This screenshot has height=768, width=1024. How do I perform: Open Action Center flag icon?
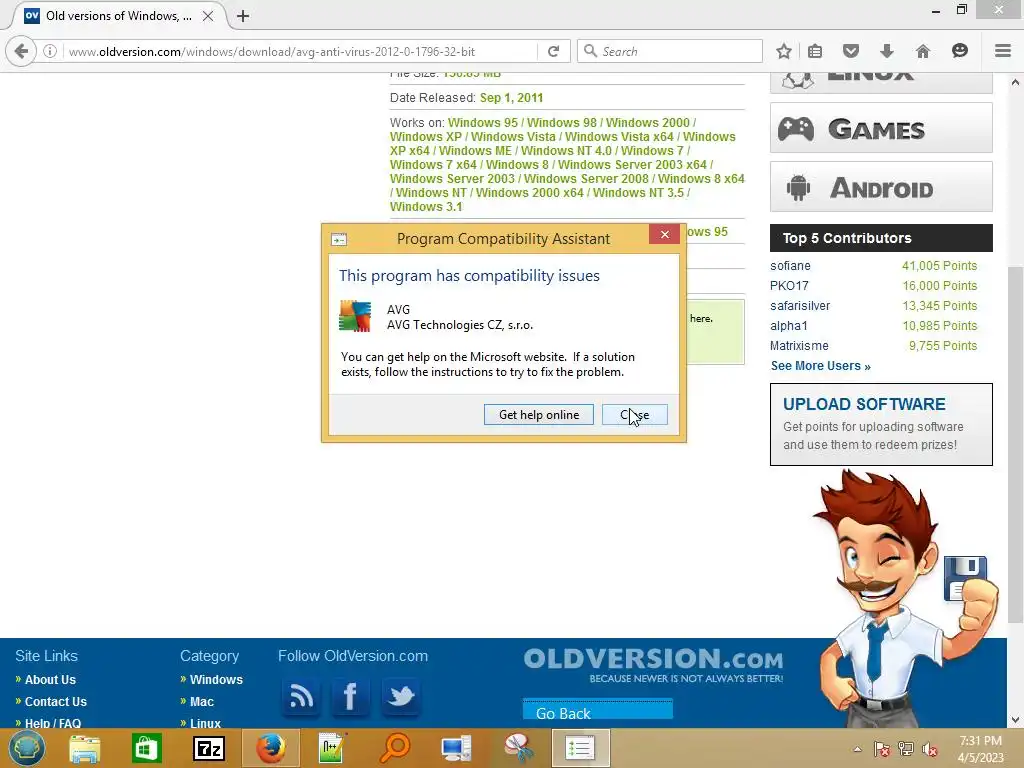point(881,749)
